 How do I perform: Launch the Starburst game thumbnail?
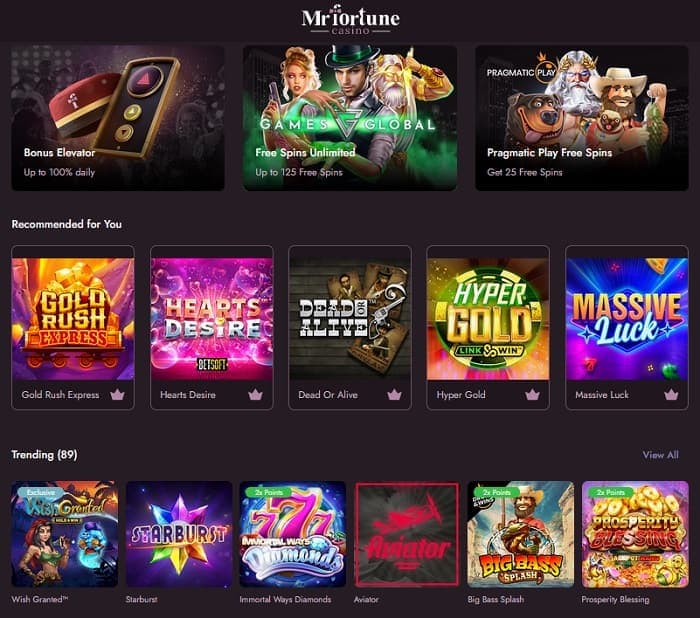[x=179, y=534]
